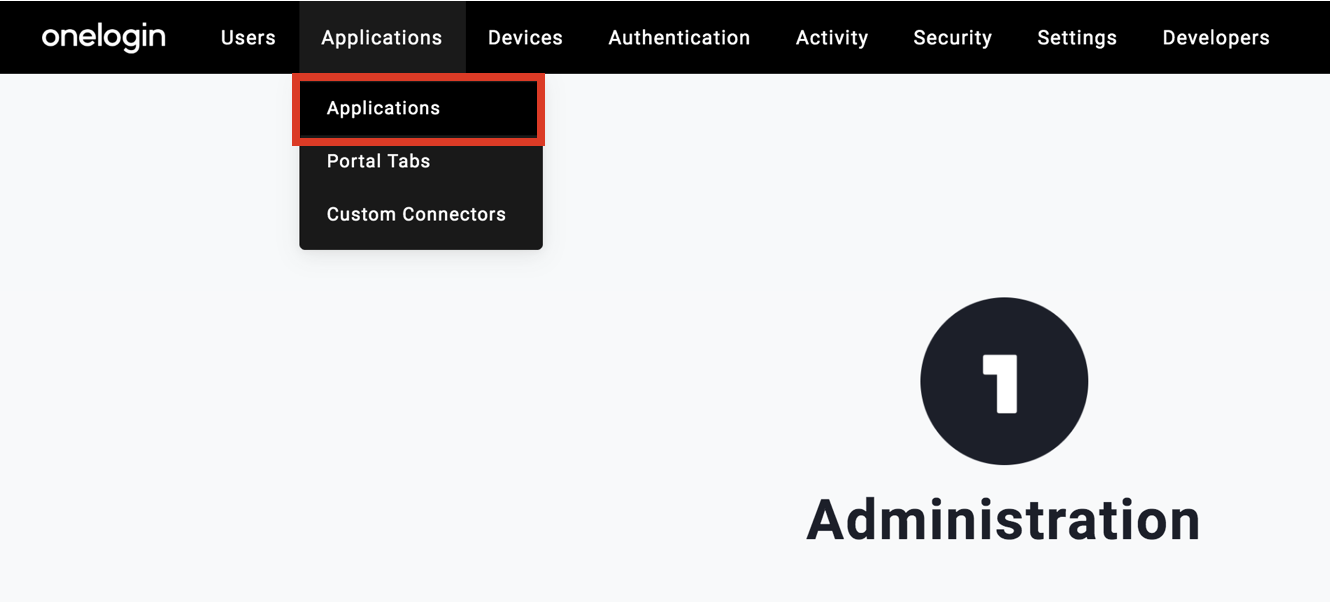Choose Custom Connectors in the dropdown
This screenshot has width=1330, height=602.
coord(421,214)
